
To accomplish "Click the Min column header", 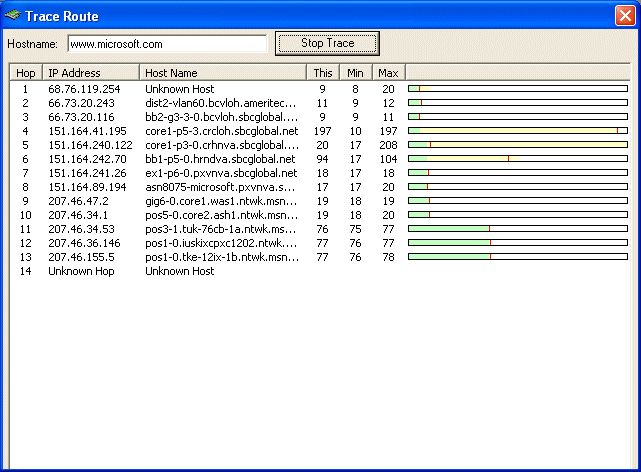I will coord(355,73).
